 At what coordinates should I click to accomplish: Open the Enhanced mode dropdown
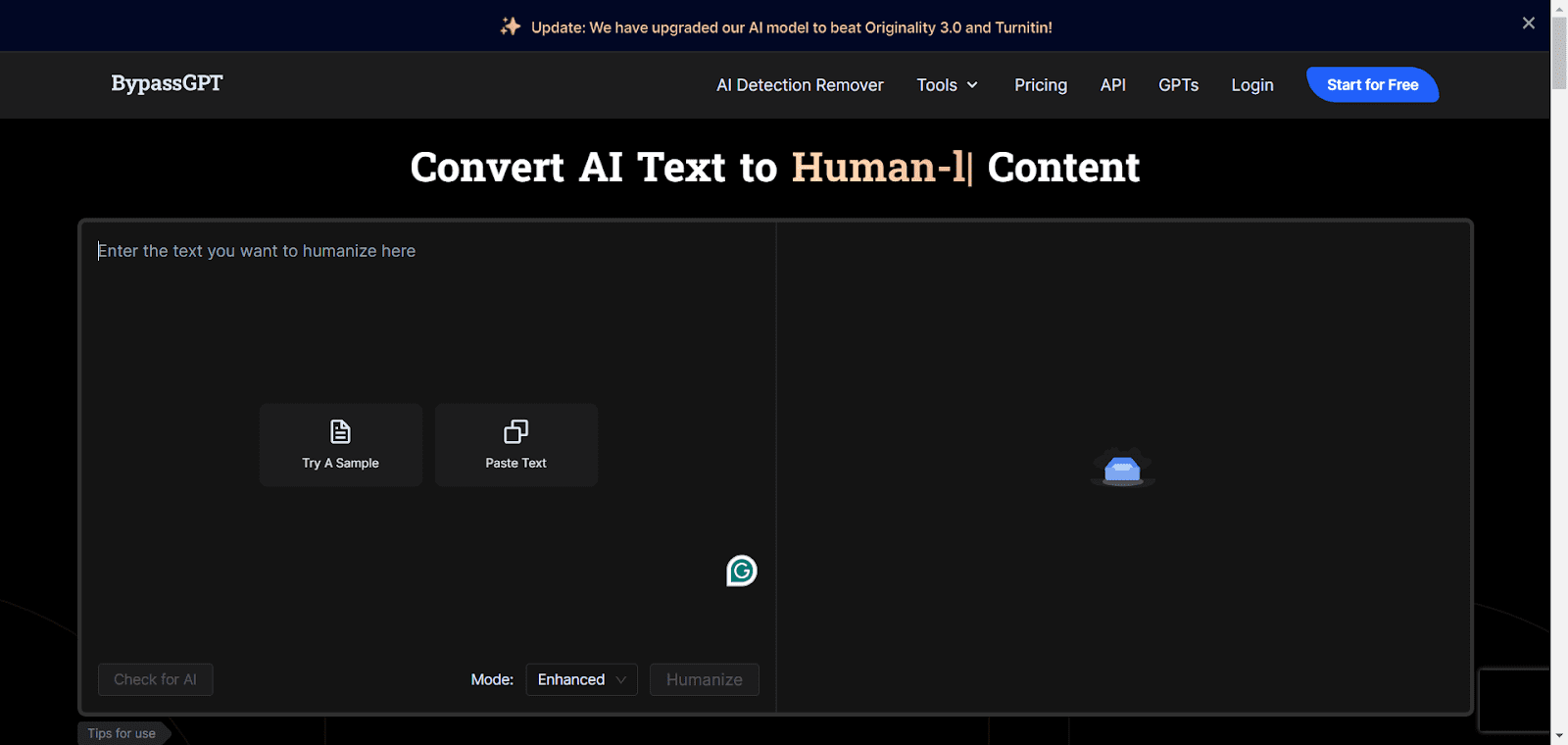click(x=581, y=679)
